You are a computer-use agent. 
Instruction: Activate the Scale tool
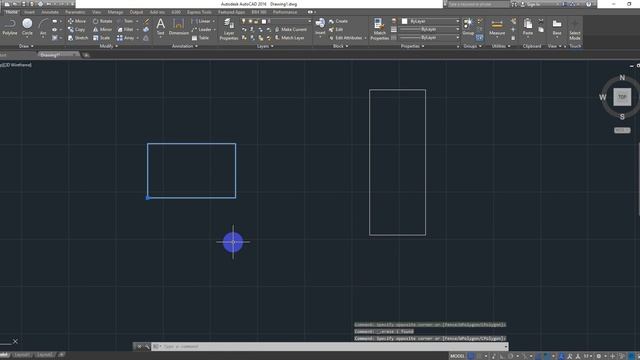pyautogui.click(x=102, y=38)
